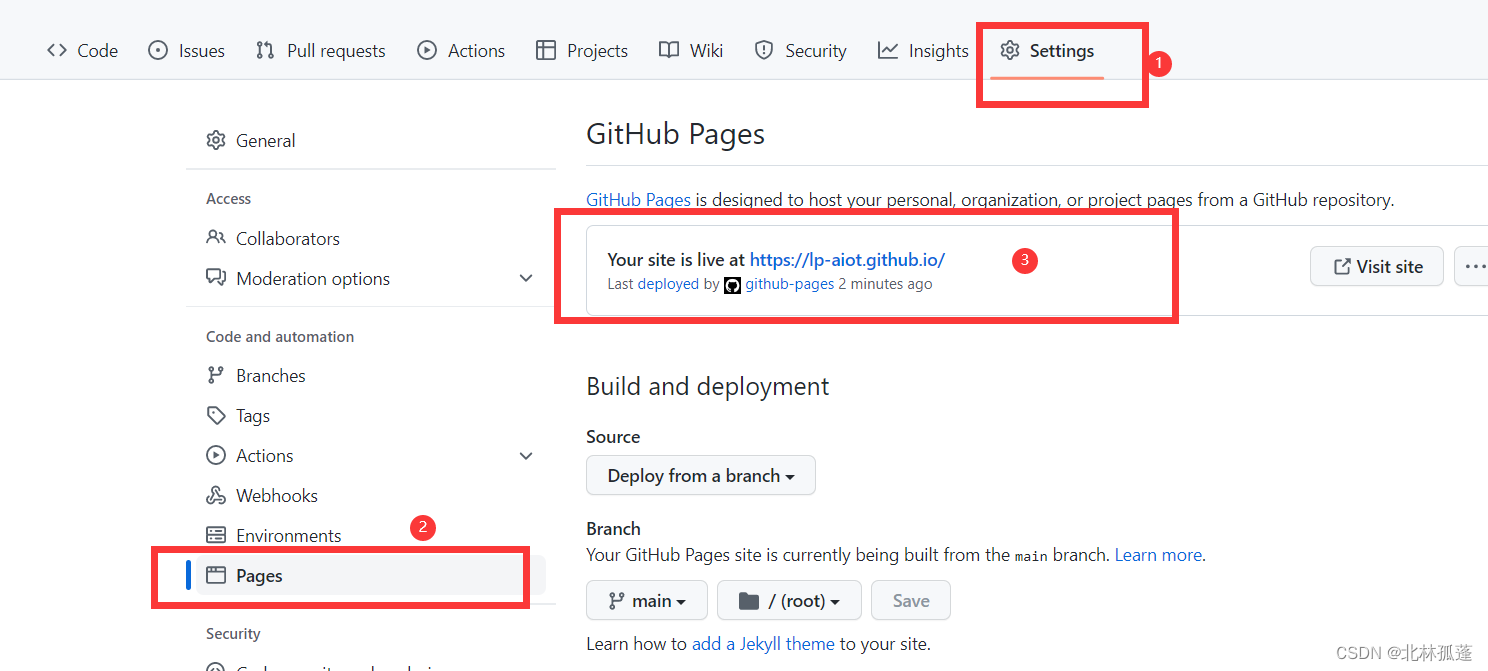Screen dimensions: 1488x671
Task: Click the sidebar Access section label
Action: tap(228, 198)
